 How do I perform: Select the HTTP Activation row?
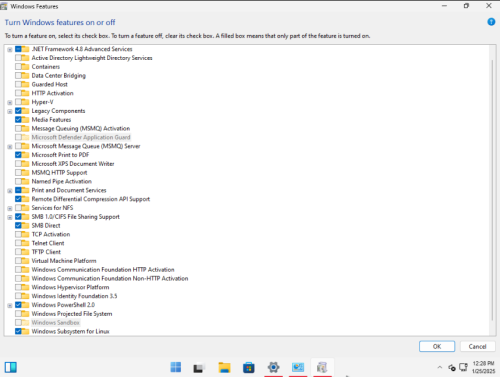coord(52,93)
